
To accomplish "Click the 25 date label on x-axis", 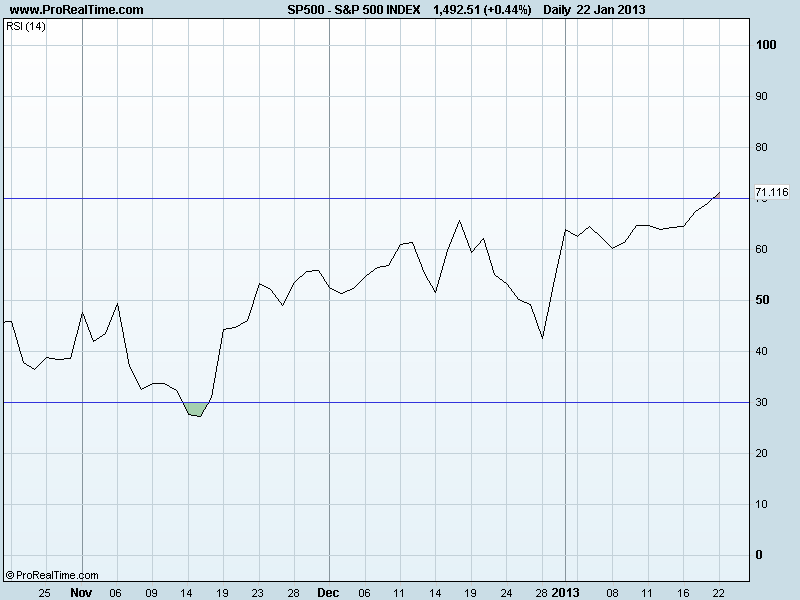I will [x=45, y=593].
